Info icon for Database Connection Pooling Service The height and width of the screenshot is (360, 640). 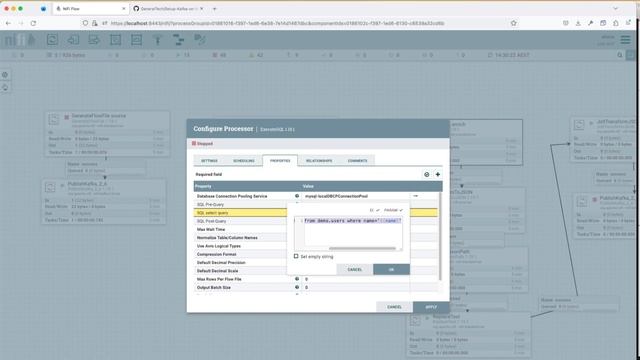(x=297, y=196)
